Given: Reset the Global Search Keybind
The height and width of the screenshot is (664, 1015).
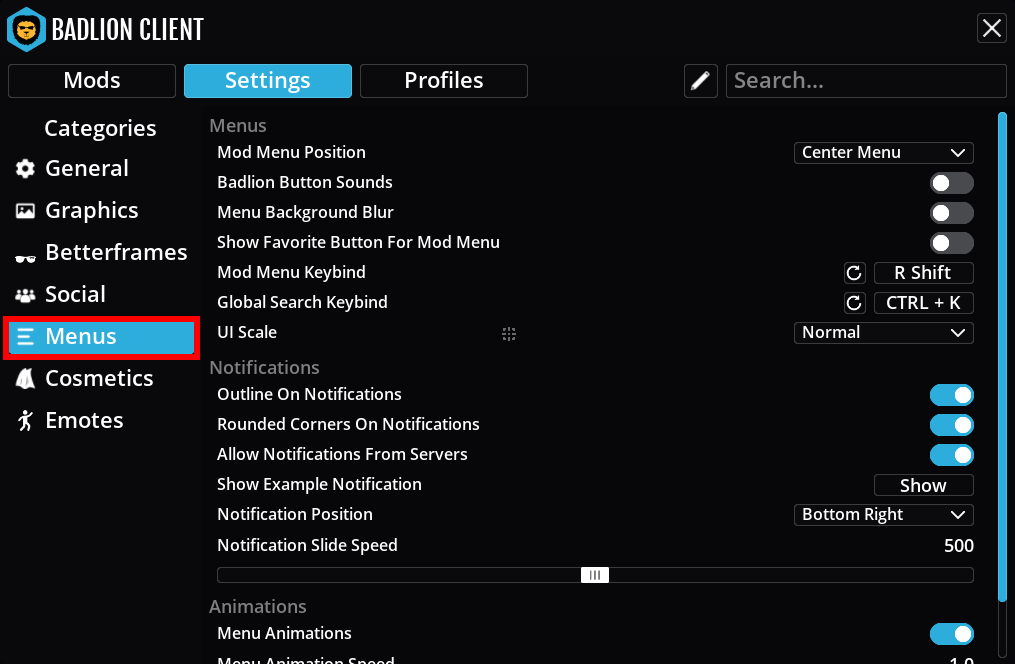Looking at the screenshot, I should pyautogui.click(x=855, y=302).
